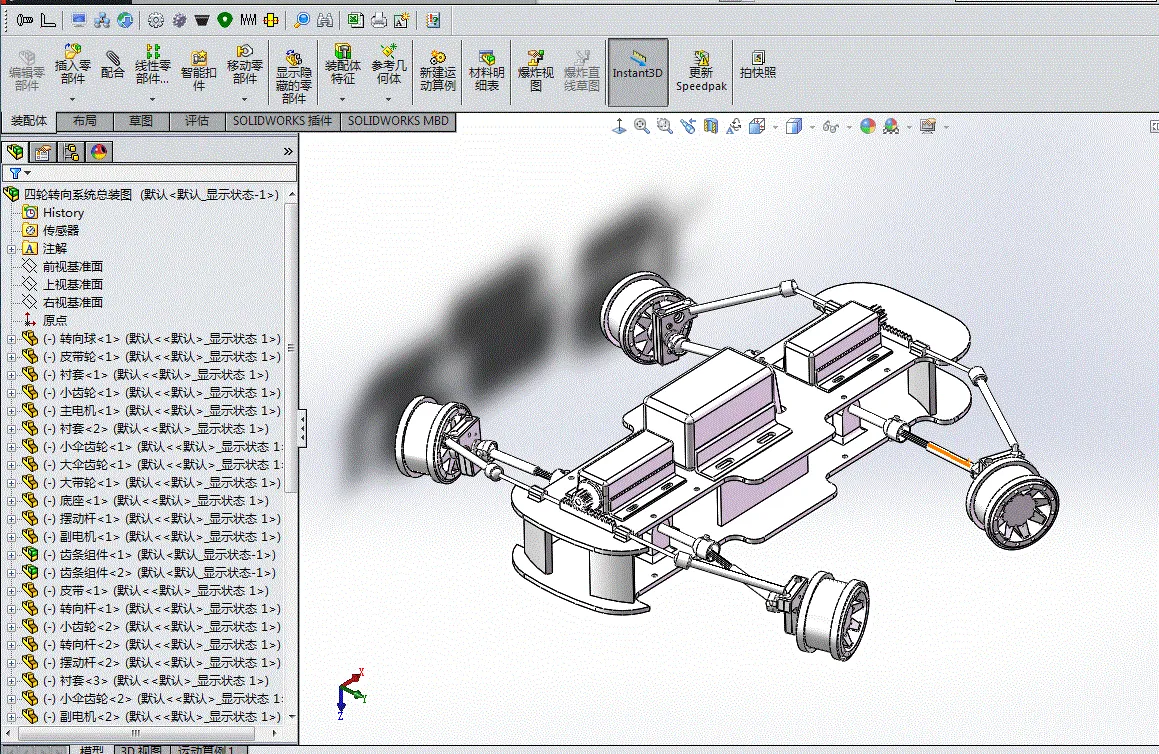Open dropdown arrow under 线性零部件
Viewport: 1159px width, 754px height.
coord(152,98)
